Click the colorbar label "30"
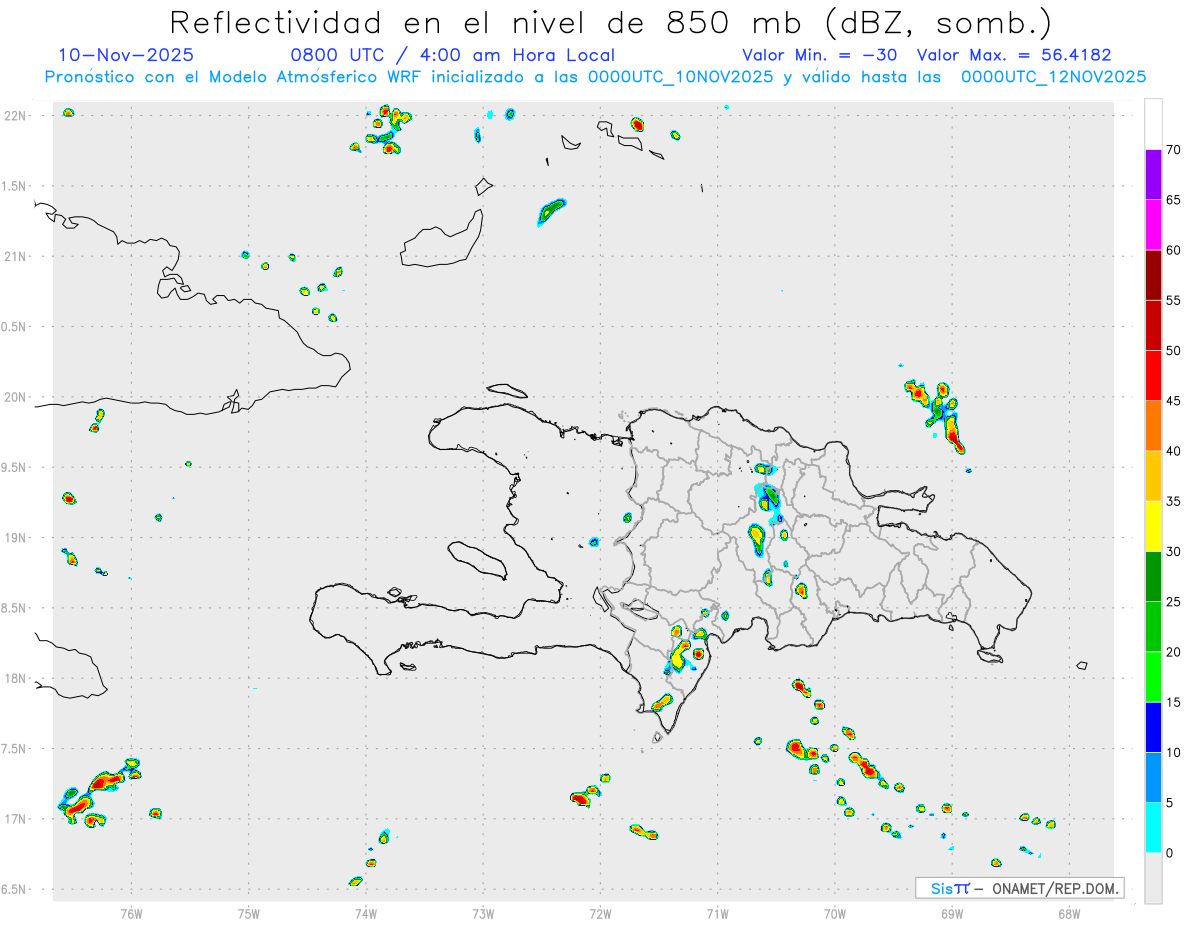 (1174, 551)
